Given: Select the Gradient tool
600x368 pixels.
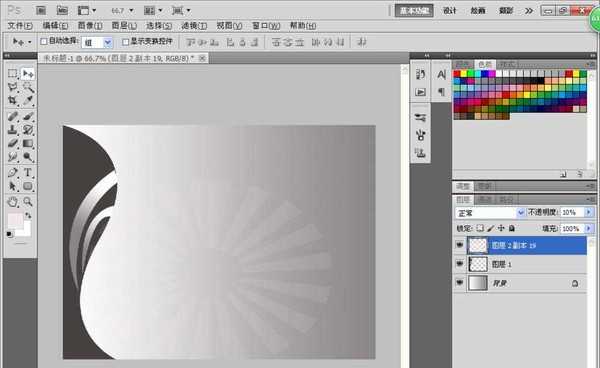Looking at the screenshot, I should (x=28, y=143).
